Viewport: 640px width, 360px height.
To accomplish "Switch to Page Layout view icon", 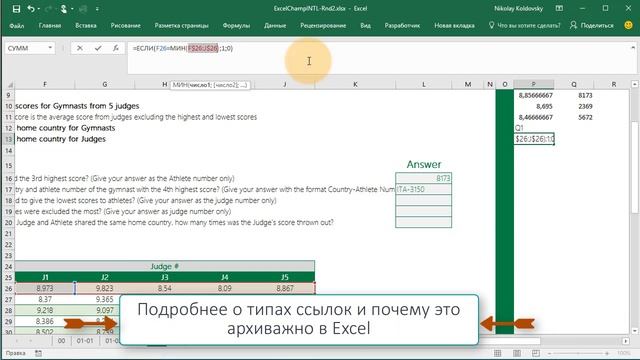I will (517, 353).
